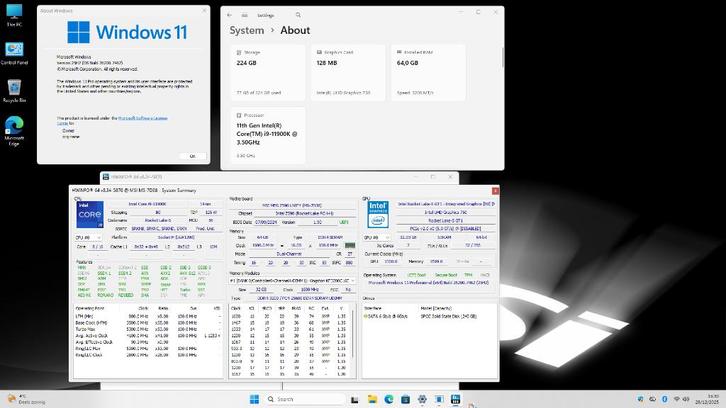Open the Windows Start menu
The image size is (726, 408).
[x=254, y=399]
